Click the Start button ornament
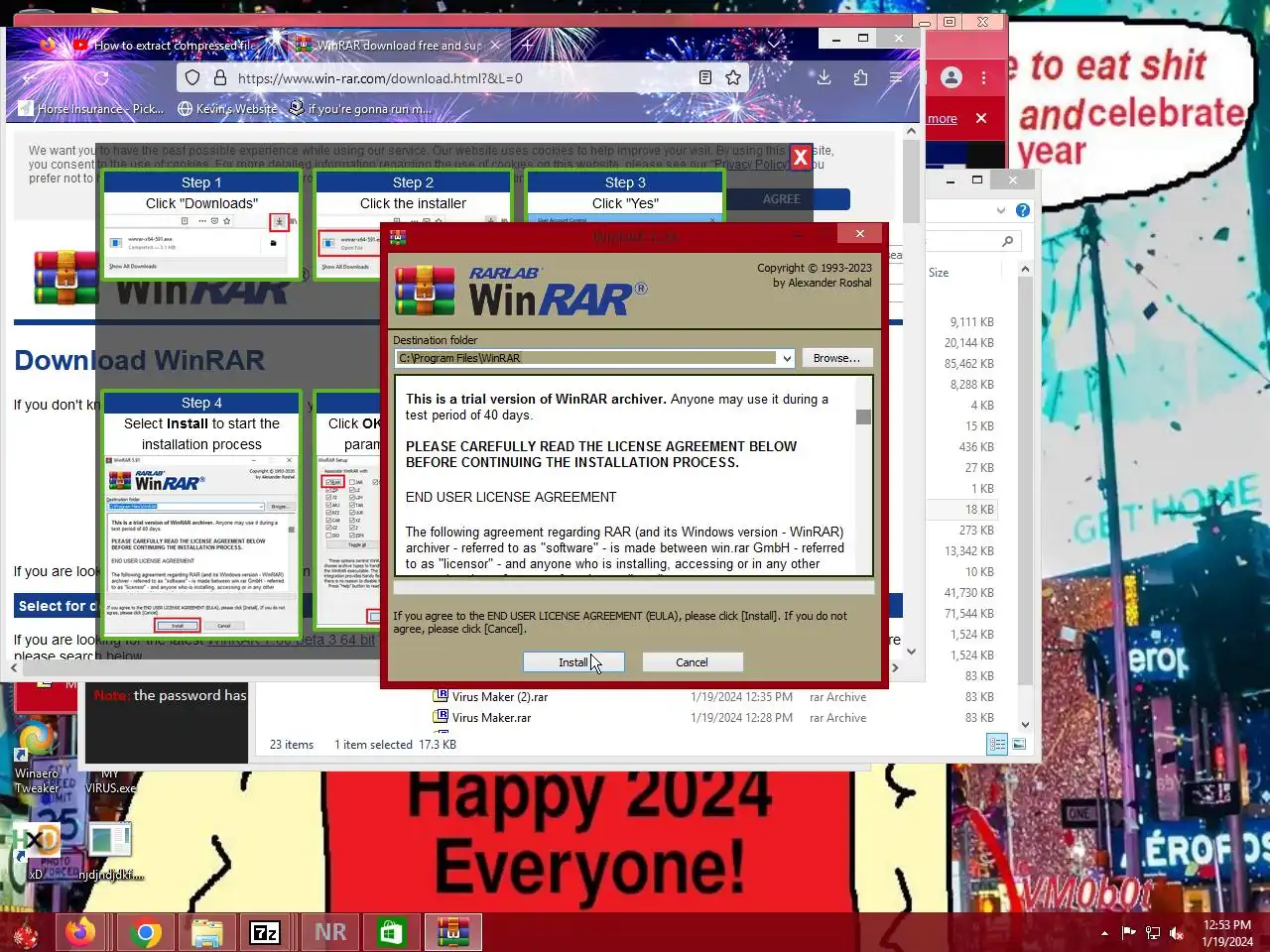Screen dimensions: 1270x952 tap(25, 933)
